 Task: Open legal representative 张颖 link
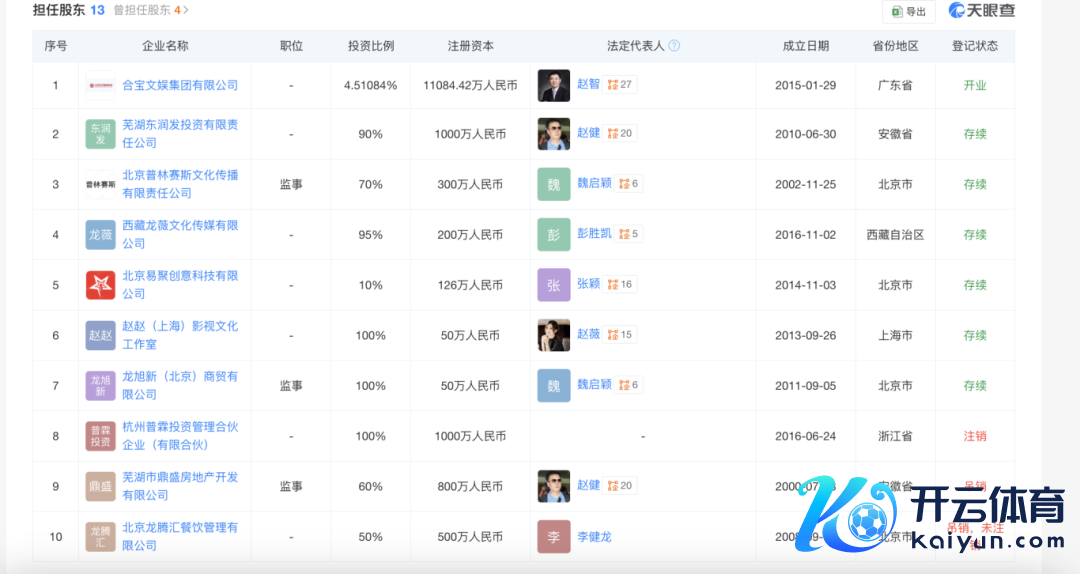pyautogui.click(x=588, y=284)
